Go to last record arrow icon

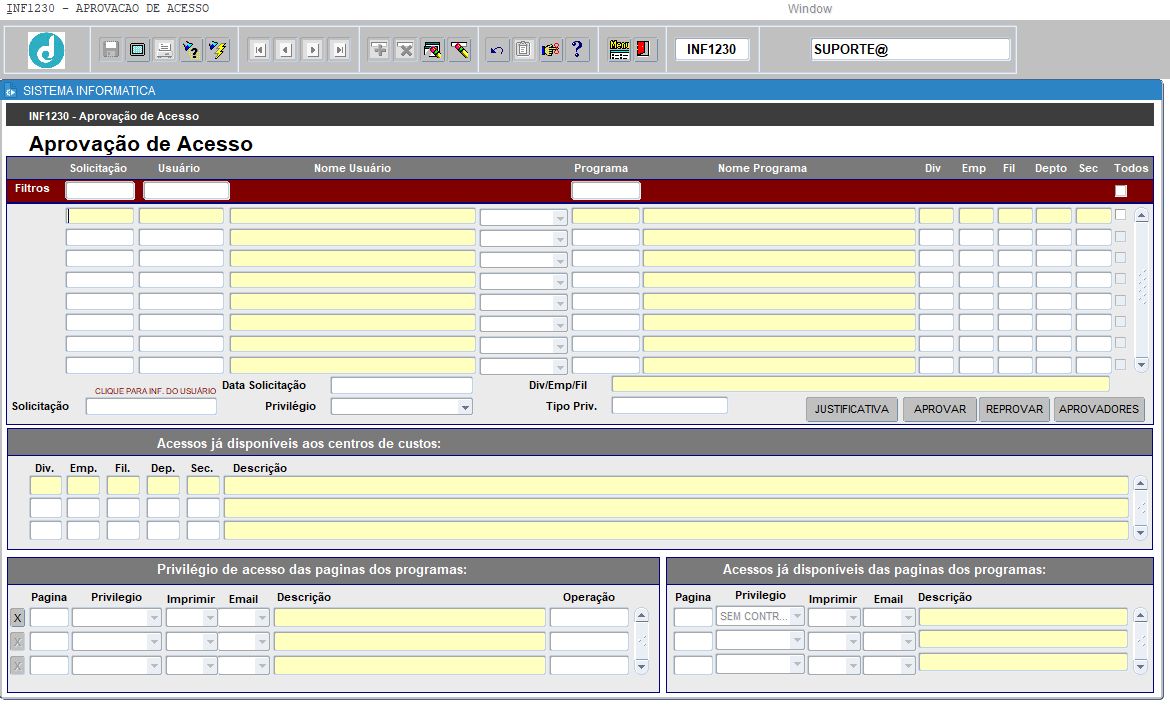coord(340,50)
